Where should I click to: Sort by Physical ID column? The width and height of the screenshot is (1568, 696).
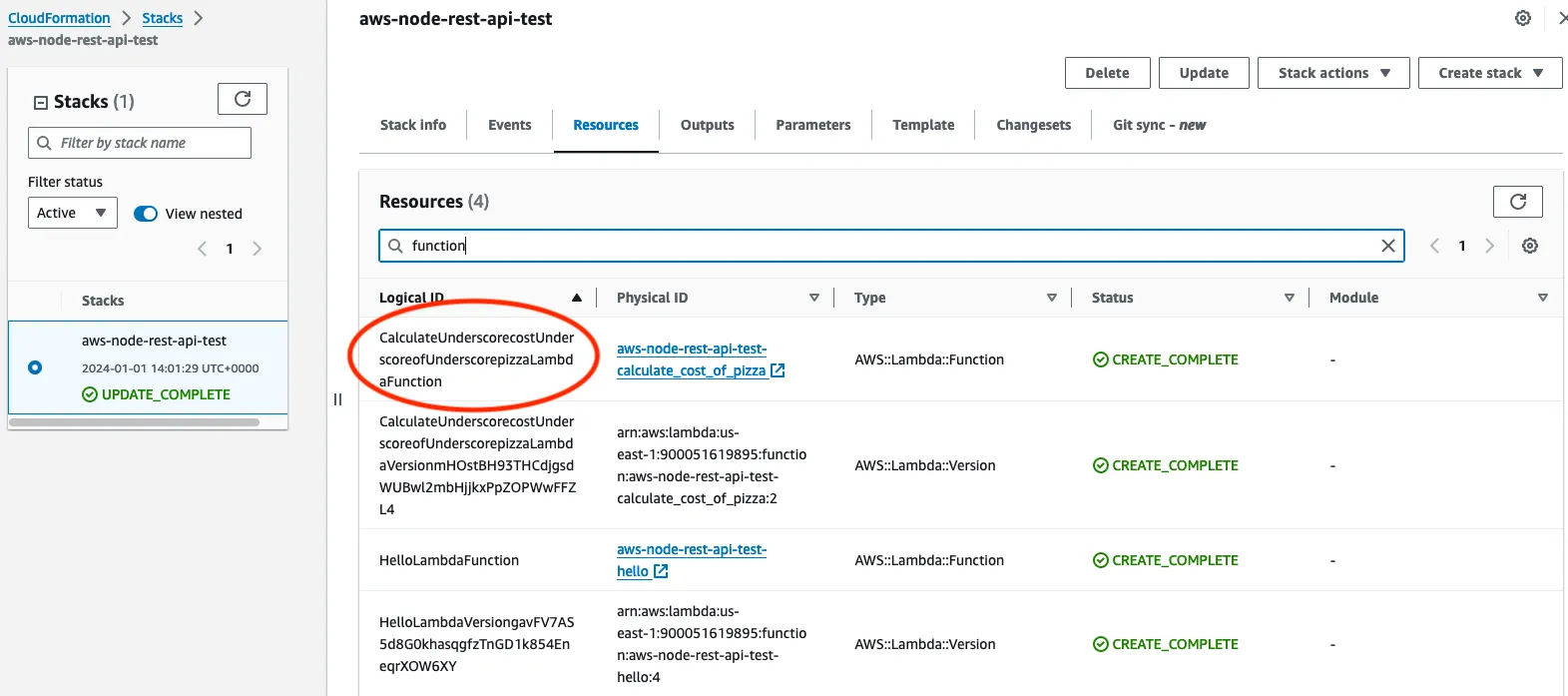(x=813, y=298)
